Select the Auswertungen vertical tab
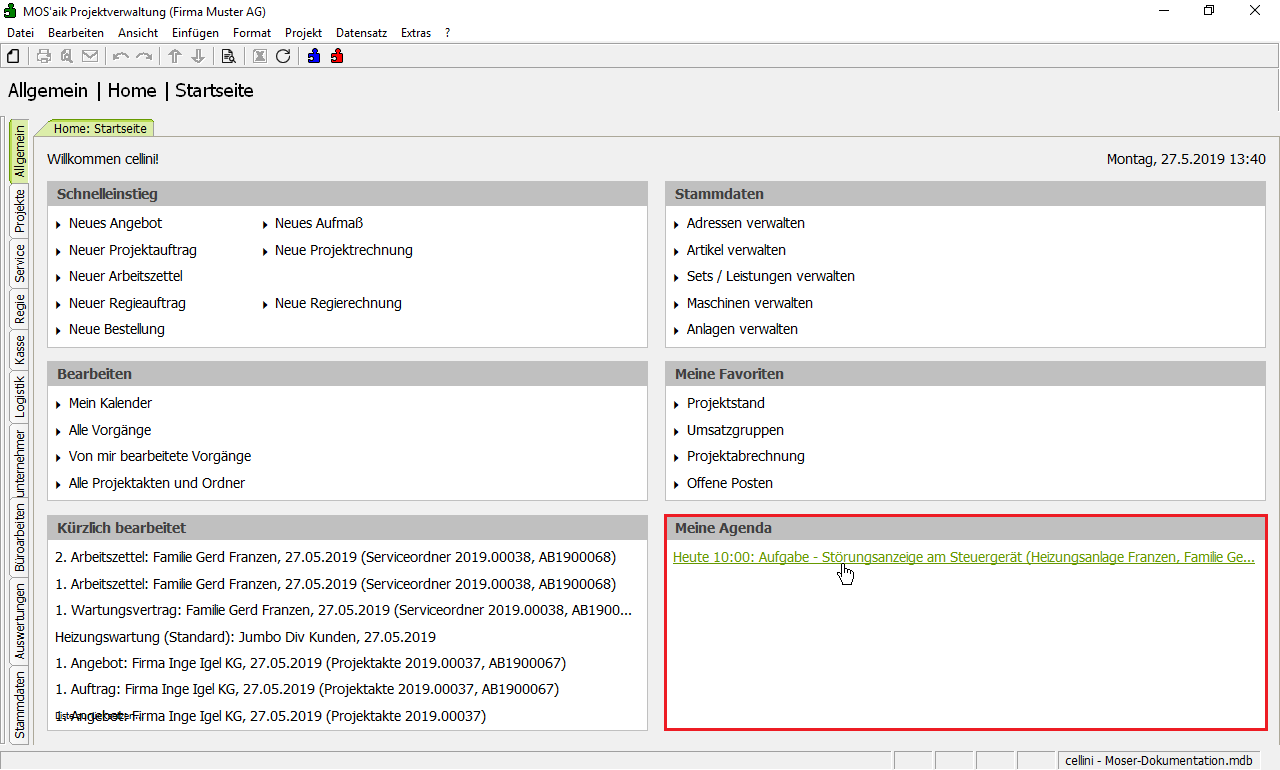1280x770 pixels. point(19,623)
